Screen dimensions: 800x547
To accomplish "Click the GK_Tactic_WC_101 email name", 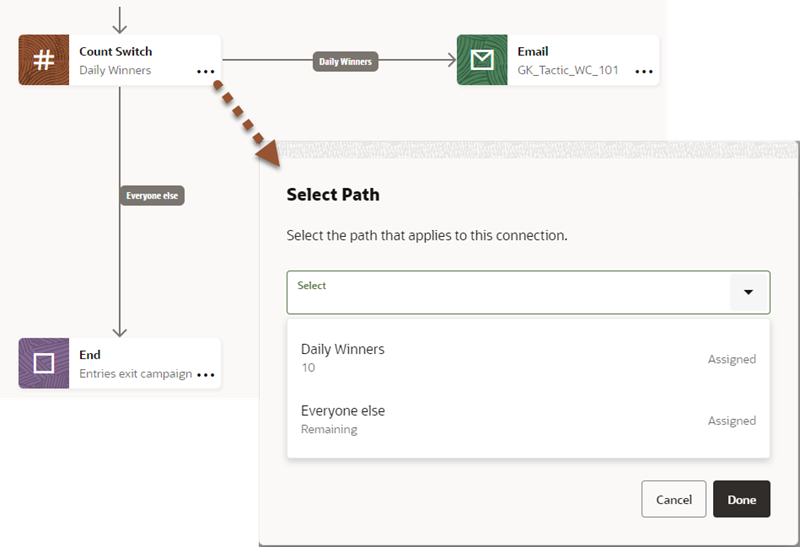I will point(568,71).
